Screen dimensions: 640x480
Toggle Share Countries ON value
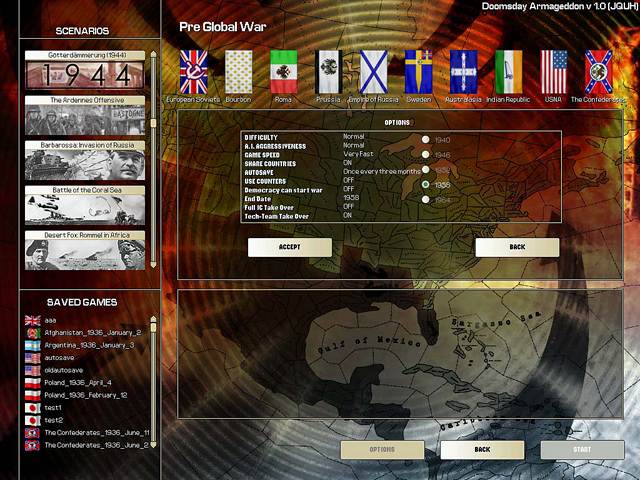[348, 163]
